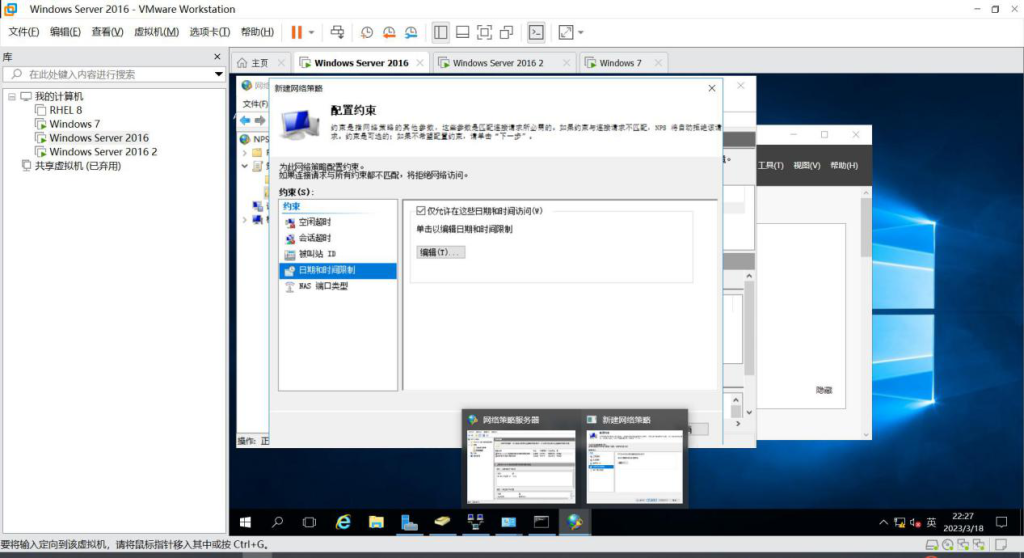Image resolution: width=1024 pixels, height=558 pixels.
Task: Open 帮助(H) menu in the background window
Action: pos(844,165)
